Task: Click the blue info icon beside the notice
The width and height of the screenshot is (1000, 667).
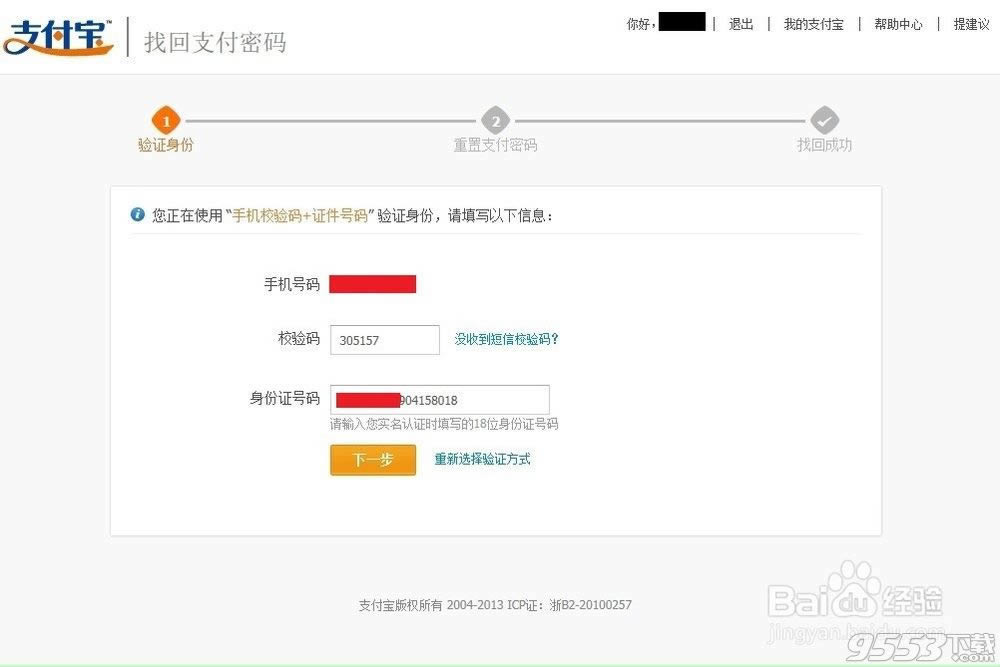Action: pyautogui.click(x=138, y=214)
